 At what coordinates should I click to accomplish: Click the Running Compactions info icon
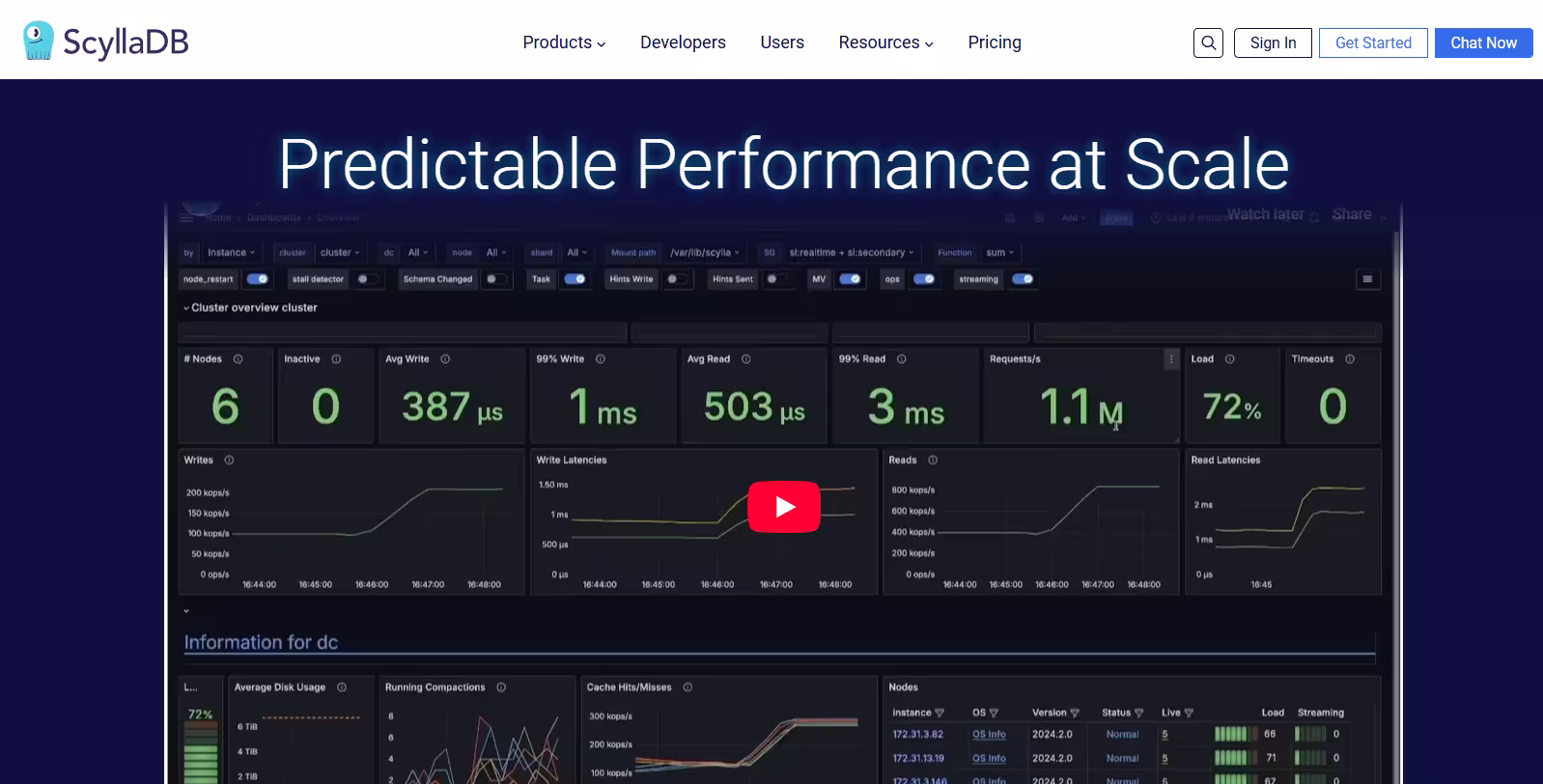click(x=501, y=687)
